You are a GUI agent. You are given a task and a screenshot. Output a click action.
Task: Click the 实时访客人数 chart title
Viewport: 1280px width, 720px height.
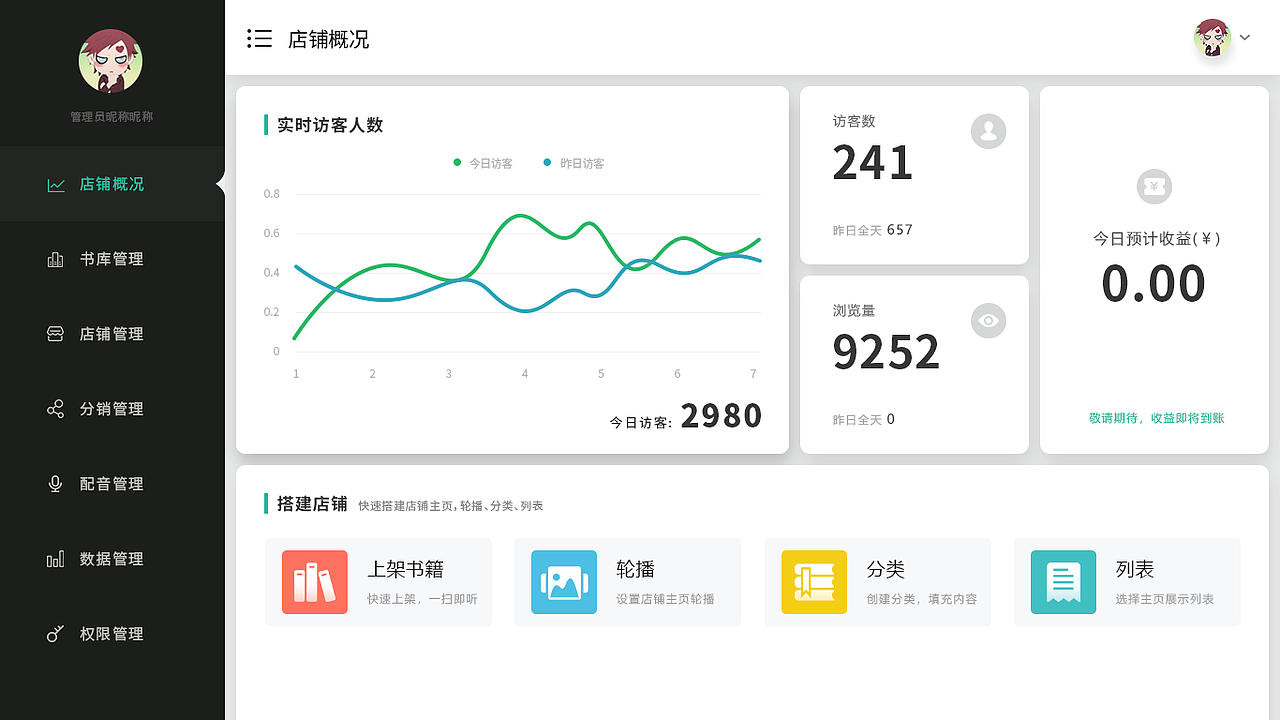[330, 125]
